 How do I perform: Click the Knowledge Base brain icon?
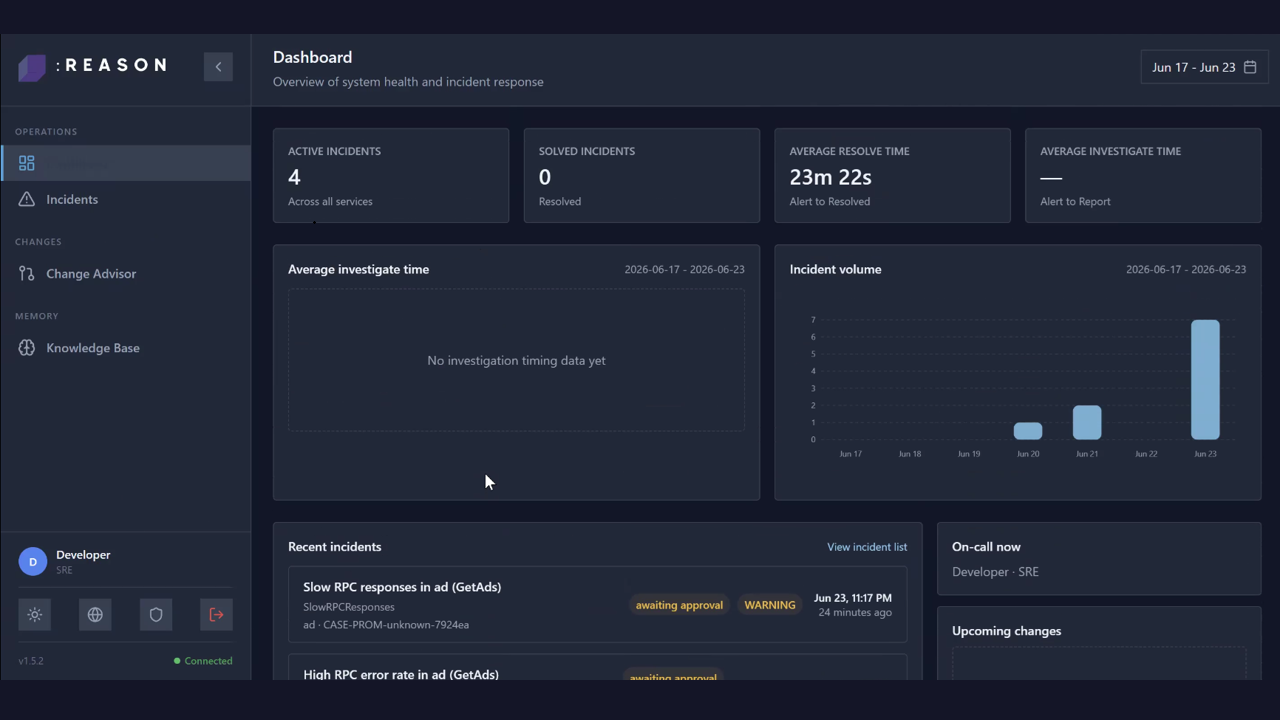tap(27, 348)
